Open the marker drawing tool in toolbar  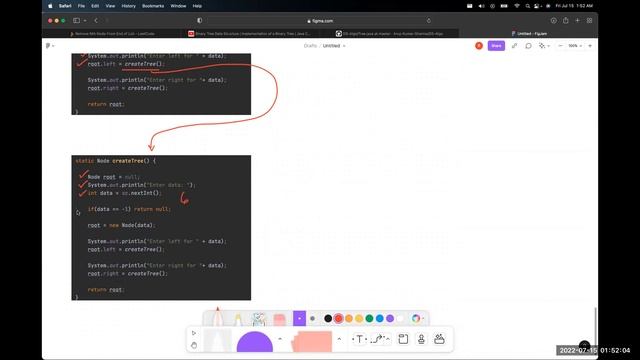click(x=217, y=340)
